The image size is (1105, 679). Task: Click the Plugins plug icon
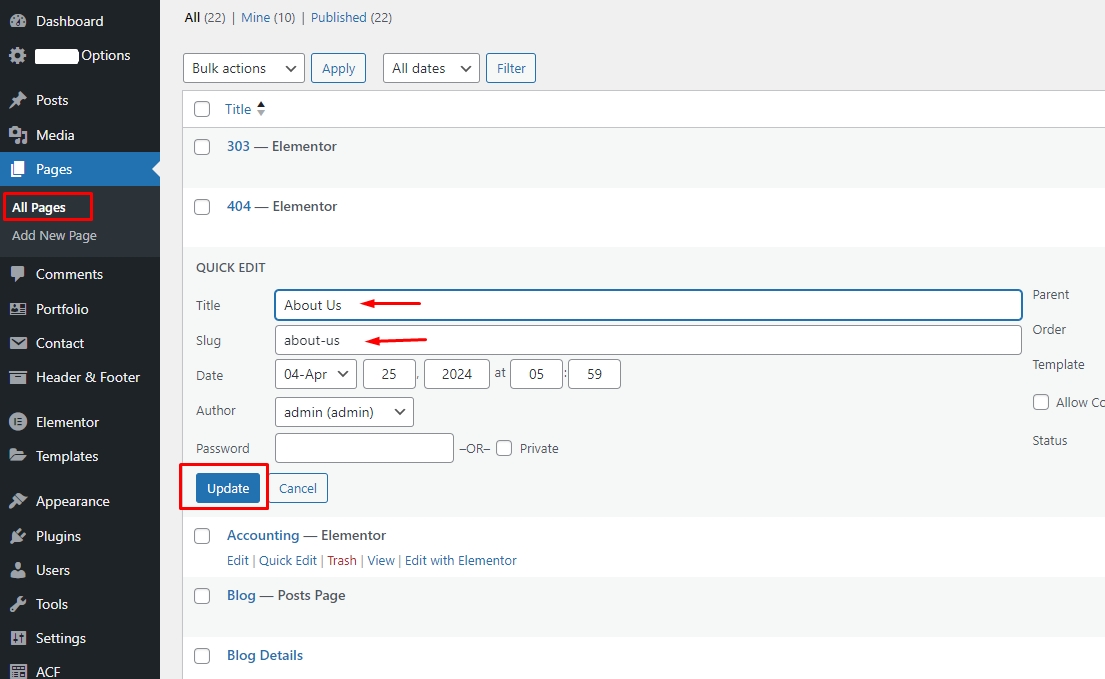pos(18,536)
